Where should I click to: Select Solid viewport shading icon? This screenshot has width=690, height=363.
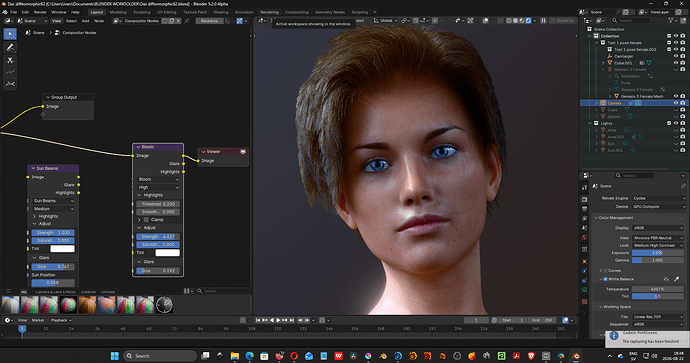point(515,21)
